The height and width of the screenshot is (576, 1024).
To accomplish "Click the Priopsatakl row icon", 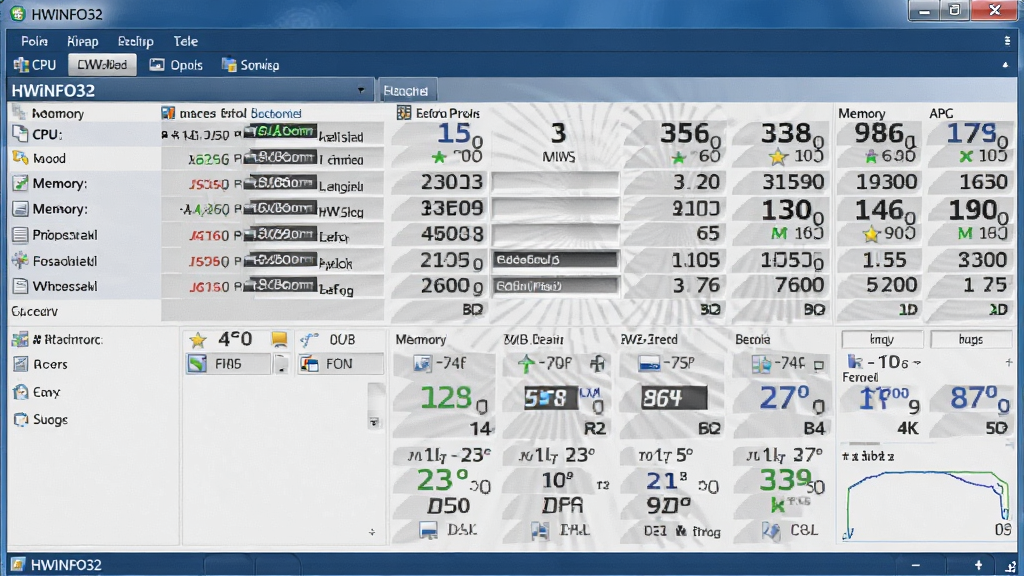I will 20,234.
